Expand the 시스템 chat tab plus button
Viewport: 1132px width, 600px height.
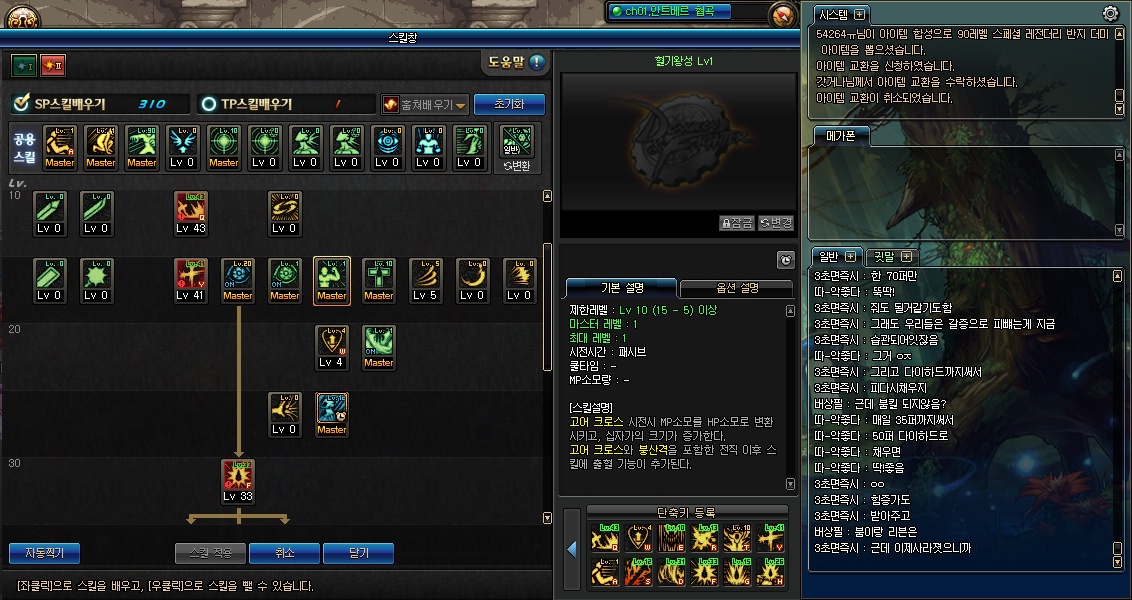pyautogui.click(x=859, y=14)
